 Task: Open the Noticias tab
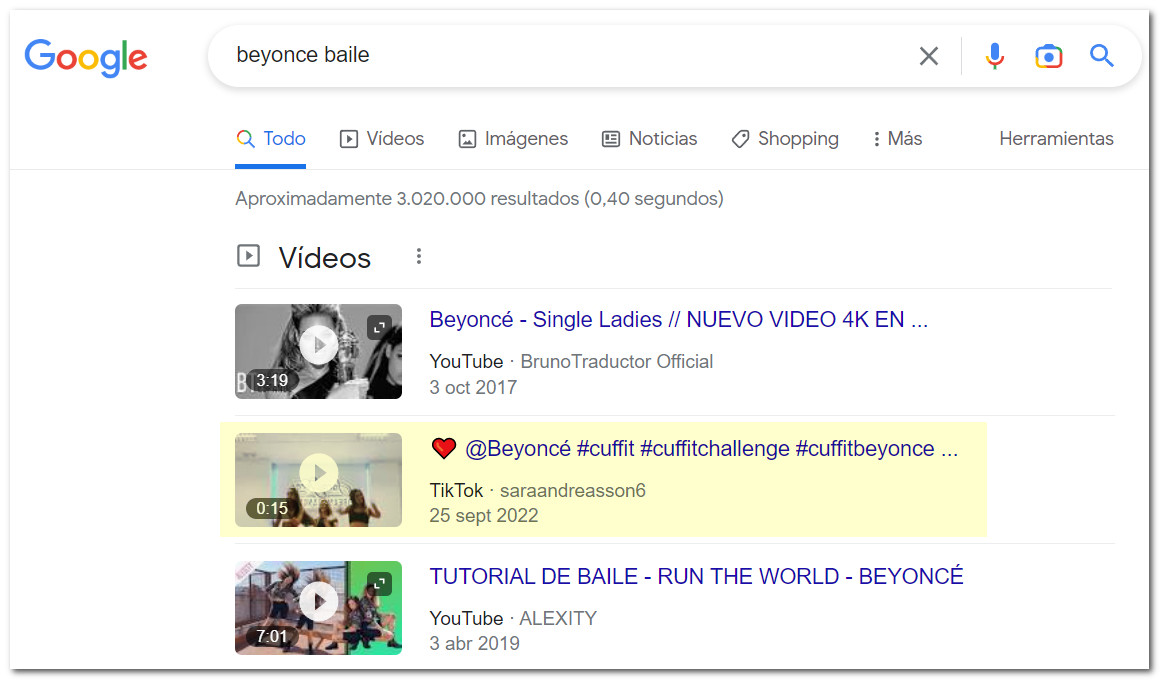(649, 139)
